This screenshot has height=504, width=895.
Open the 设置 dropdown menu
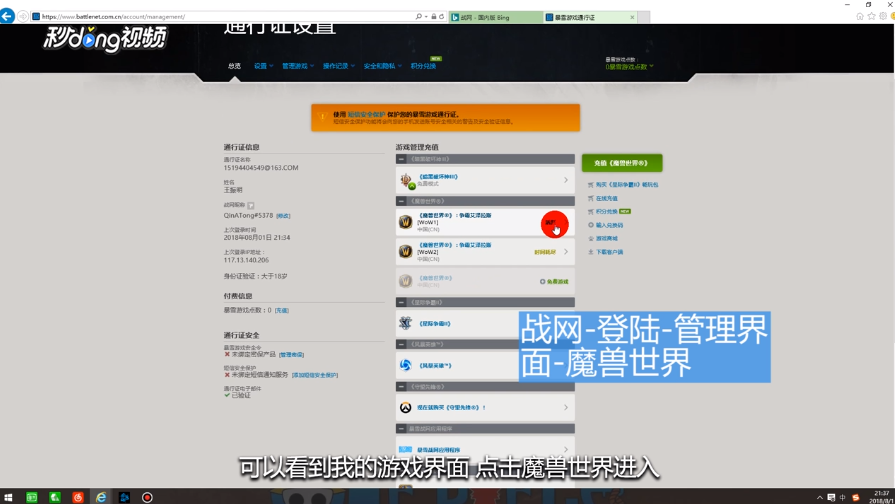(263, 66)
